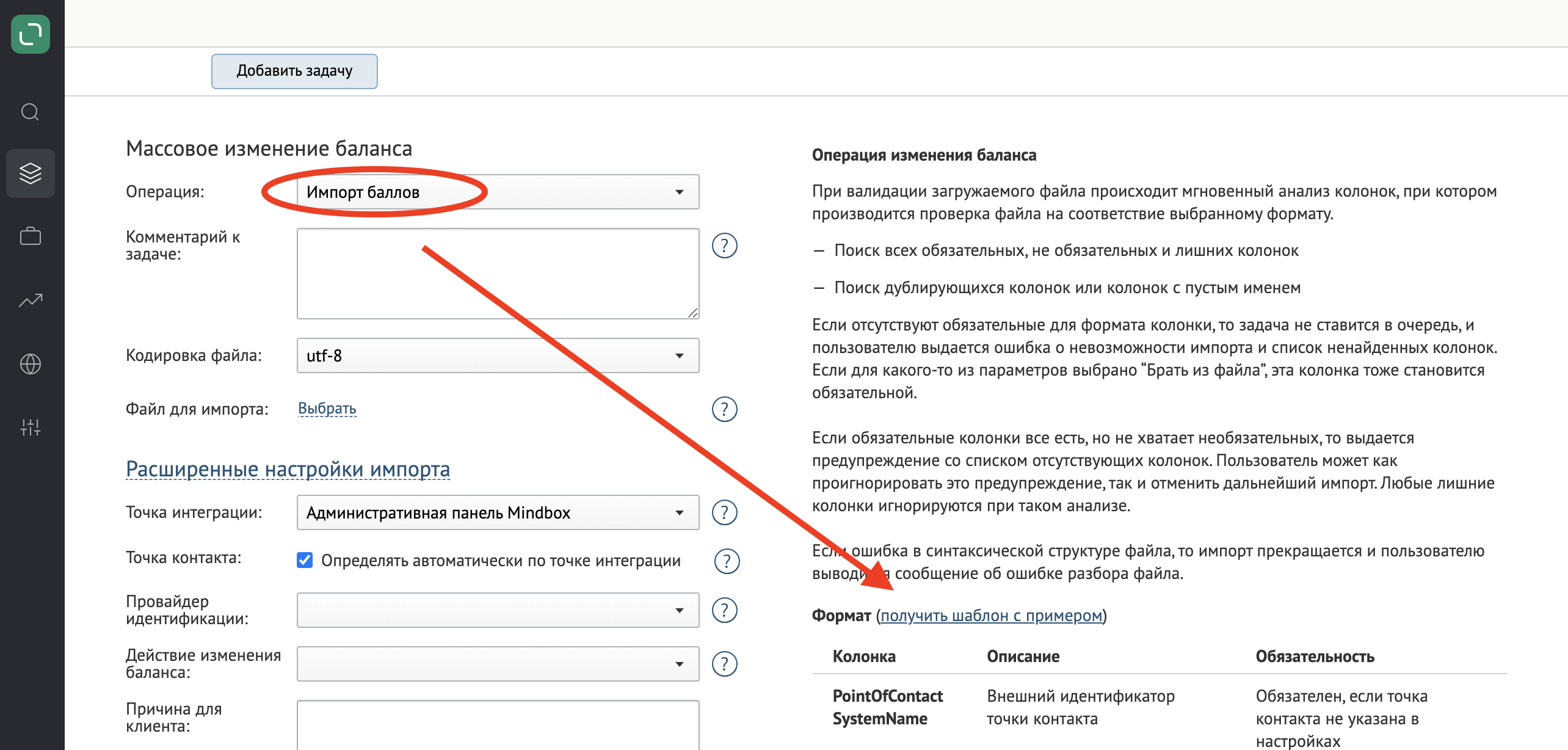Open the Провайдер идентификации dropdown

point(498,610)
